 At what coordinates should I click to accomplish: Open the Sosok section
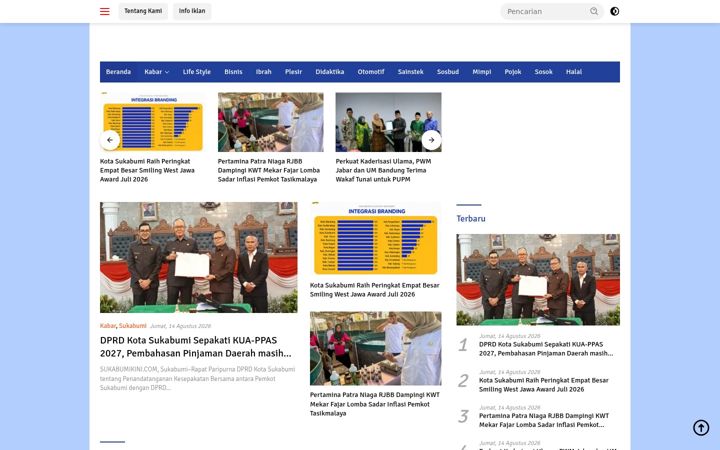click(x=543, y=72)
